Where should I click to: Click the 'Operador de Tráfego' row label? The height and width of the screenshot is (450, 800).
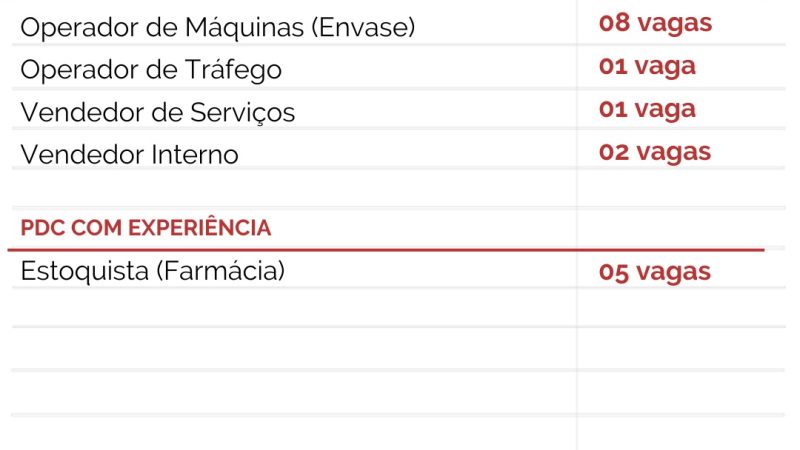click(x=151, y=70)
